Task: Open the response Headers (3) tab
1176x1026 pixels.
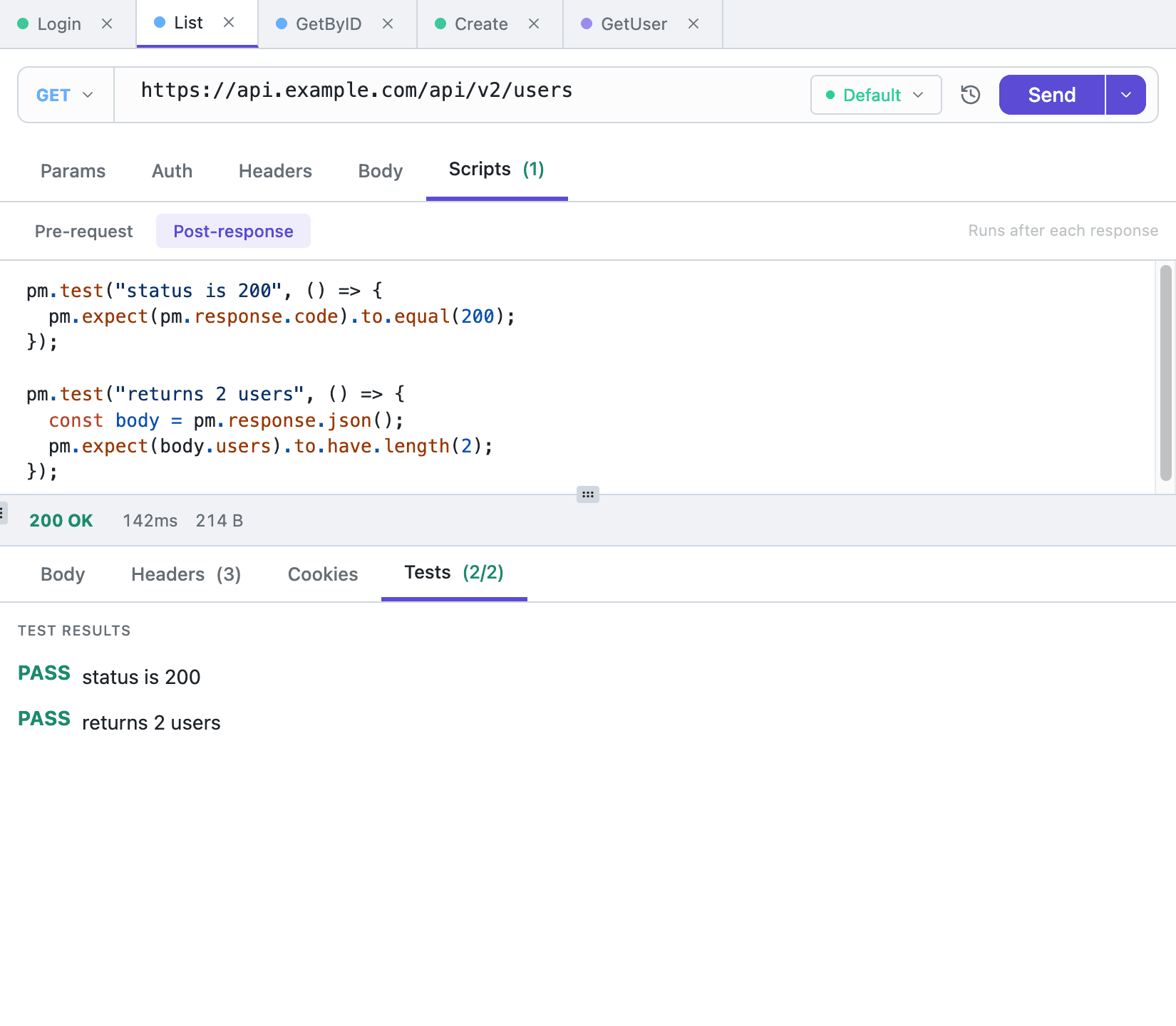Action: coord(186,574)
